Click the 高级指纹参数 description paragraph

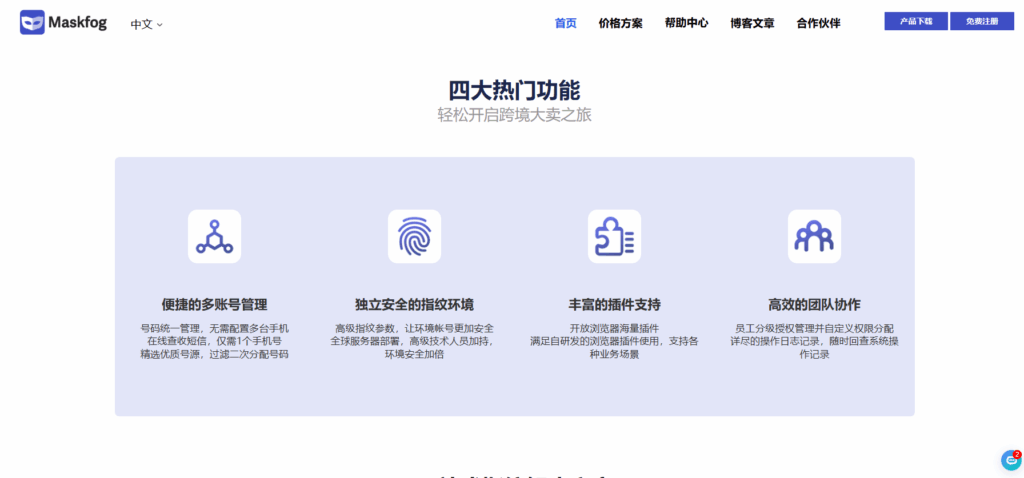click(x=414, y=341)
